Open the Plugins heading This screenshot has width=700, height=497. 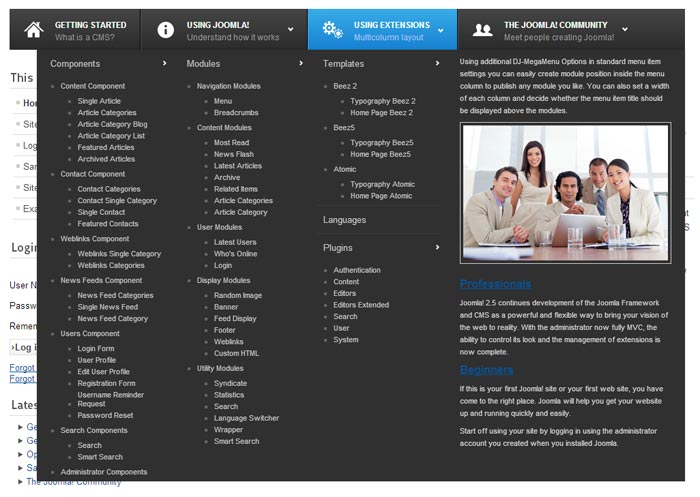tap(338, 248)
